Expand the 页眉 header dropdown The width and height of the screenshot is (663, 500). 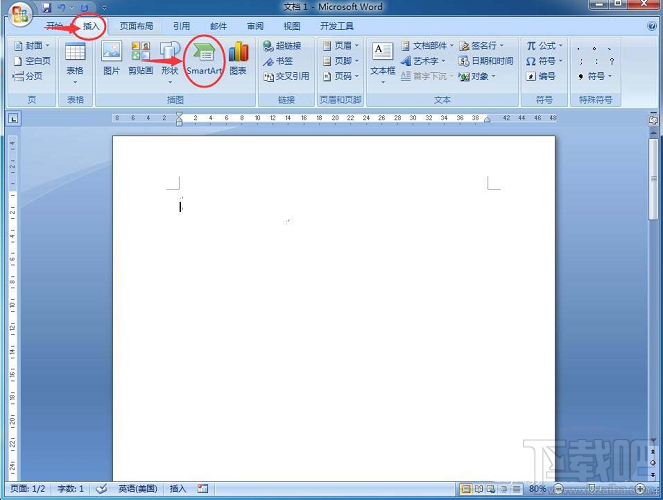click(341, 46)
